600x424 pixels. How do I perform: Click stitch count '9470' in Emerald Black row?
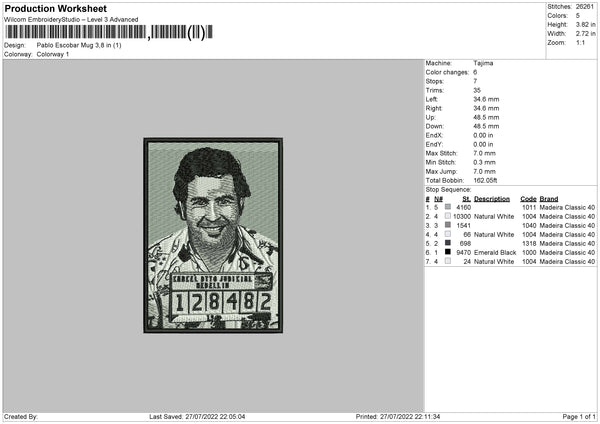[463, 253]
